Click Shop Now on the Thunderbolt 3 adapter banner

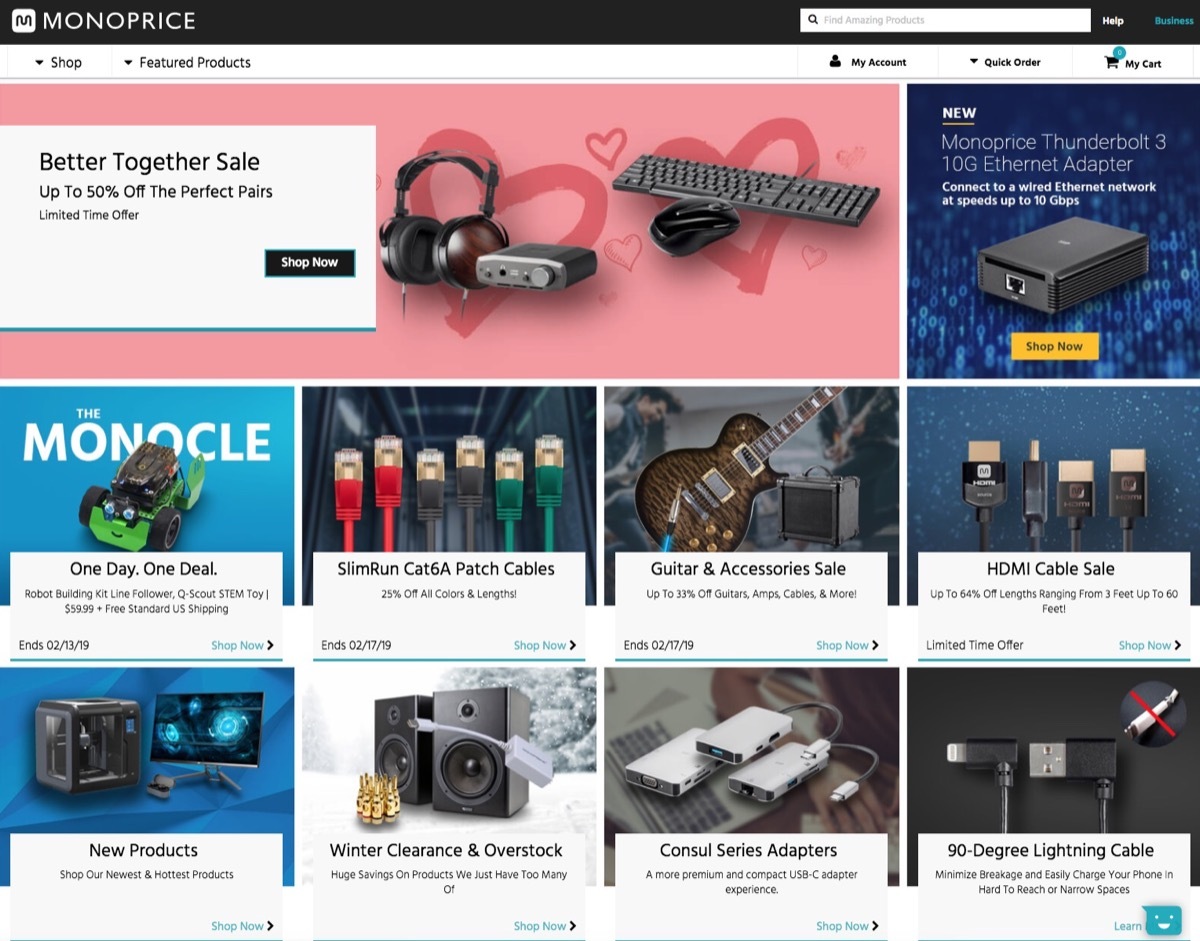[x=1054, y=345]
